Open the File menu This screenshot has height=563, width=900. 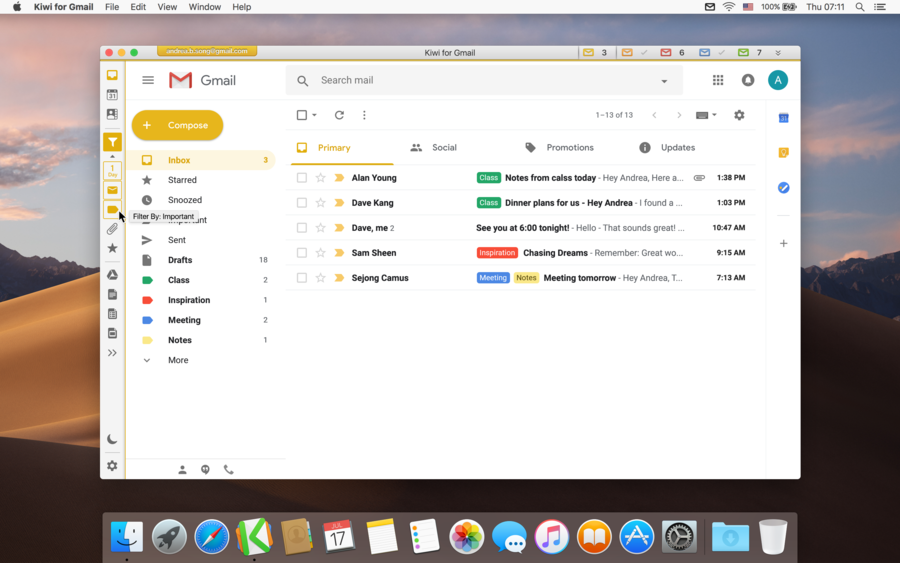(x=112, y=7)
